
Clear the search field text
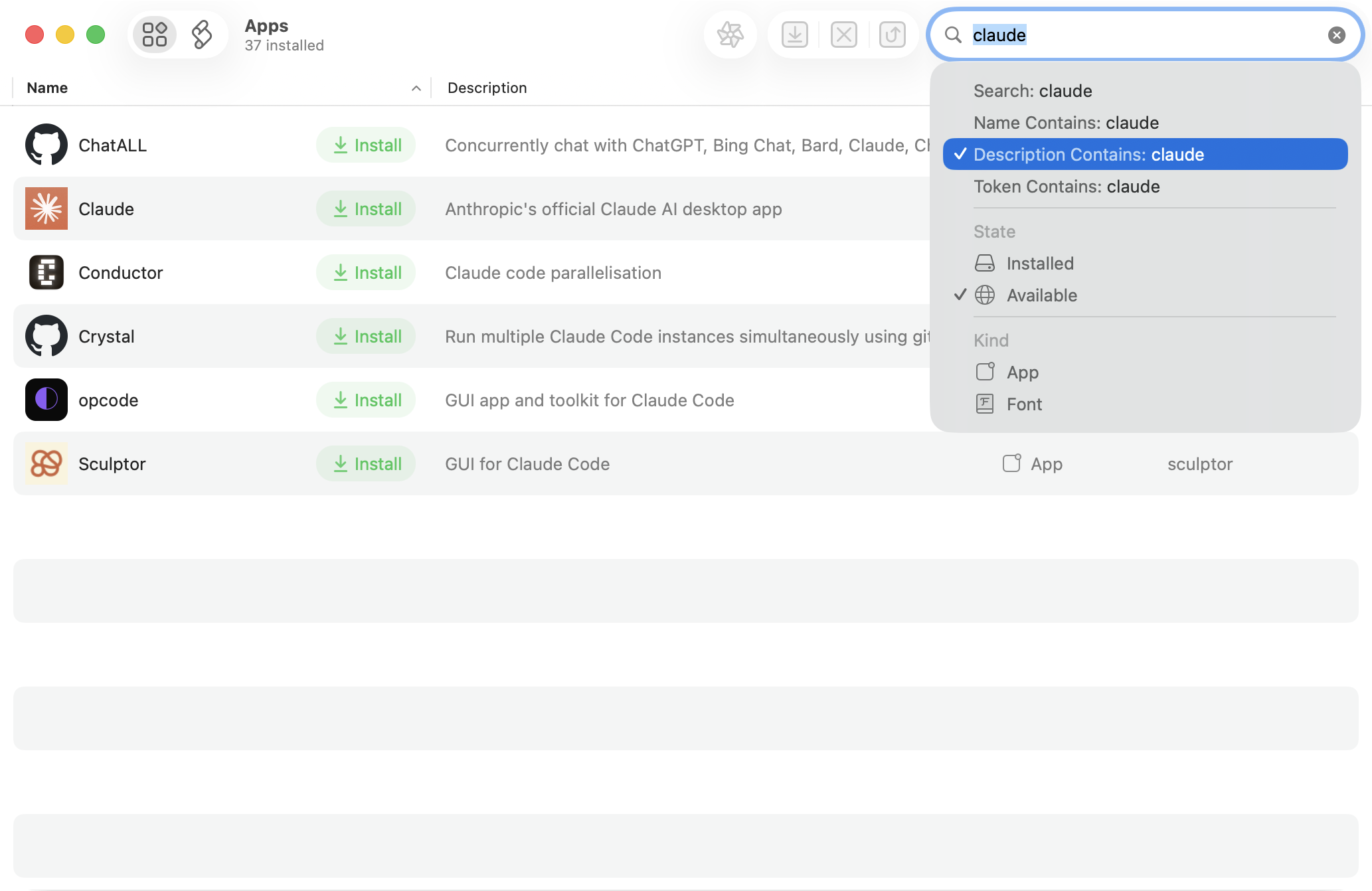(1336, 35)
